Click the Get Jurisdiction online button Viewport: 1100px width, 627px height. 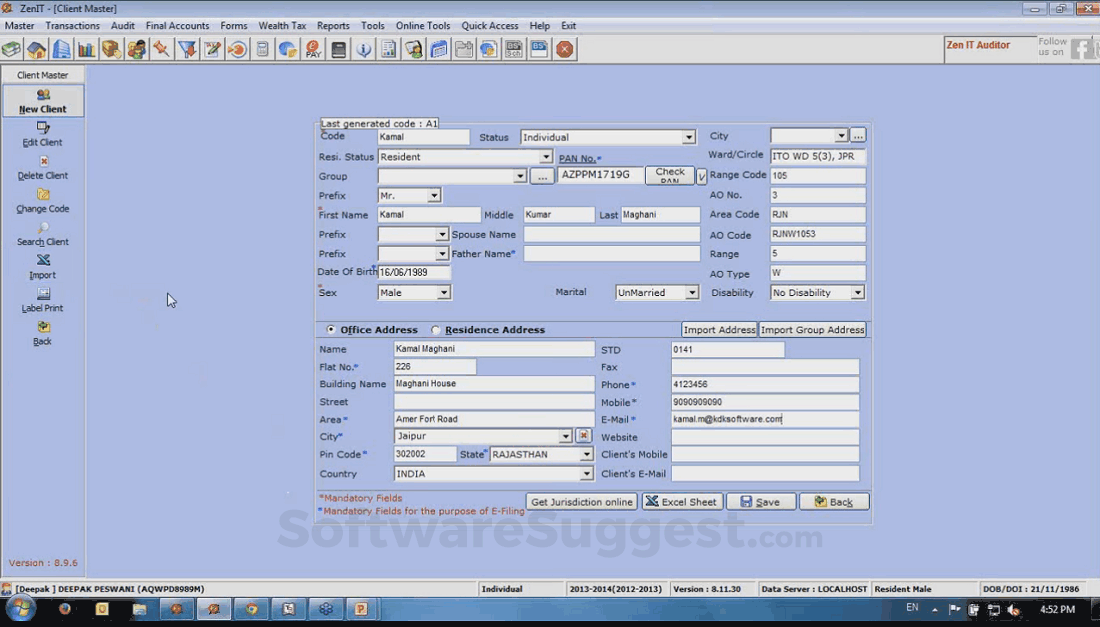tap(581, 502)
